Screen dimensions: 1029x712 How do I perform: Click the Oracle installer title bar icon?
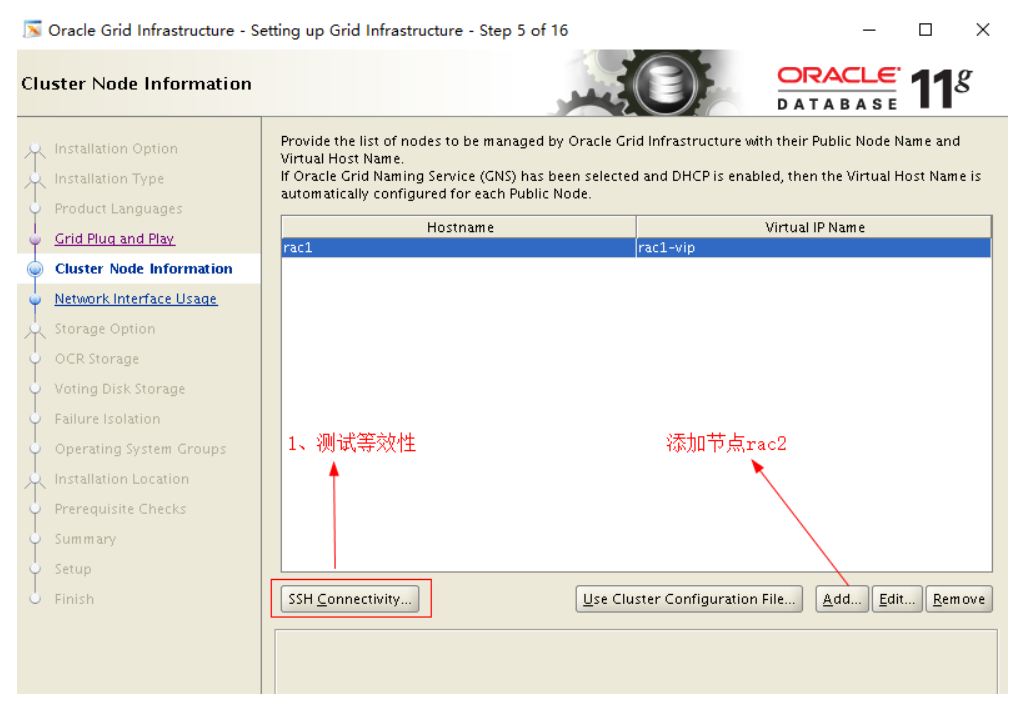(x=32, y=30)
